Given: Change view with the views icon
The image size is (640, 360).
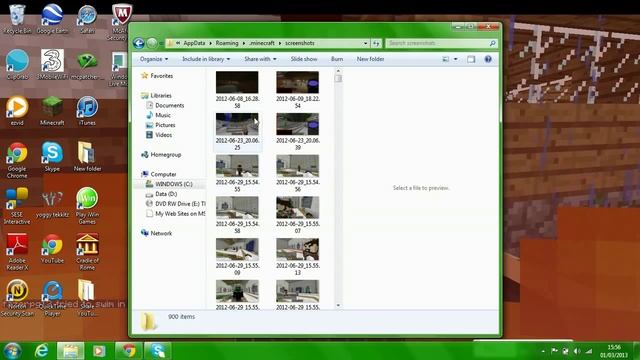Looking at the screenshot, I should click(x=446, y=59).
